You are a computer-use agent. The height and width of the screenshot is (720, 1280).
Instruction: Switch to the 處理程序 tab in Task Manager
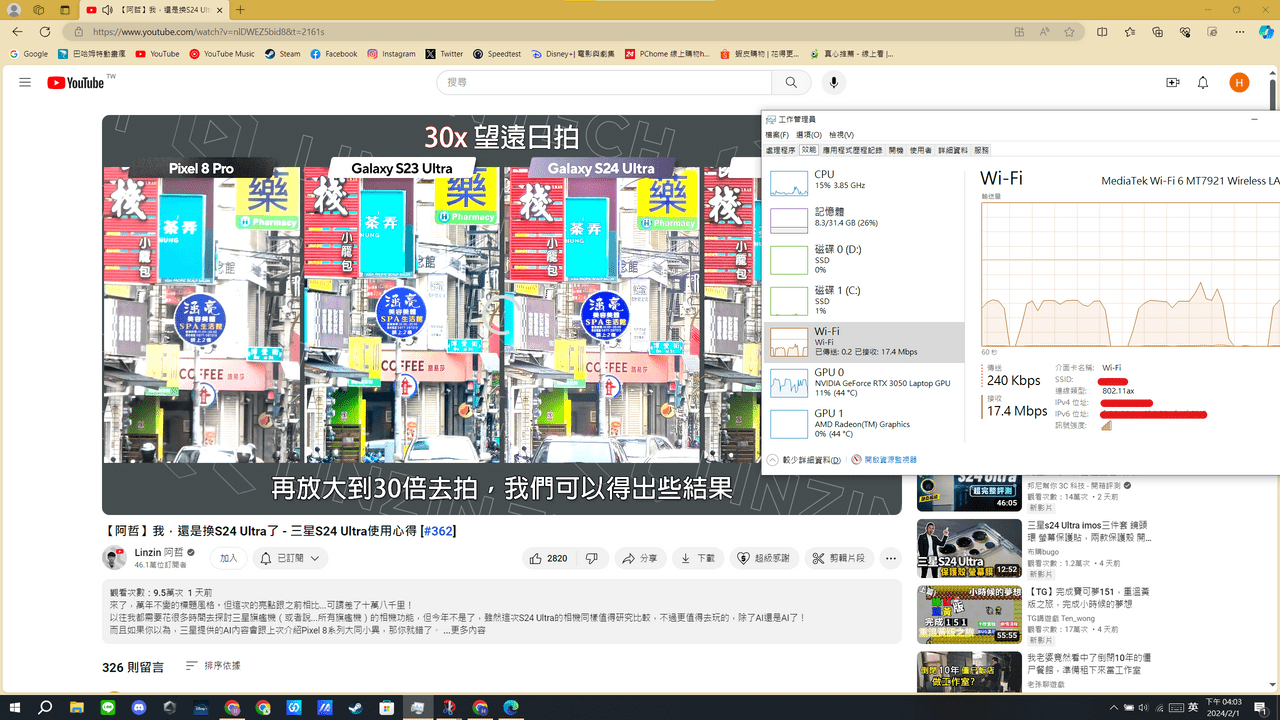(780, 150)
